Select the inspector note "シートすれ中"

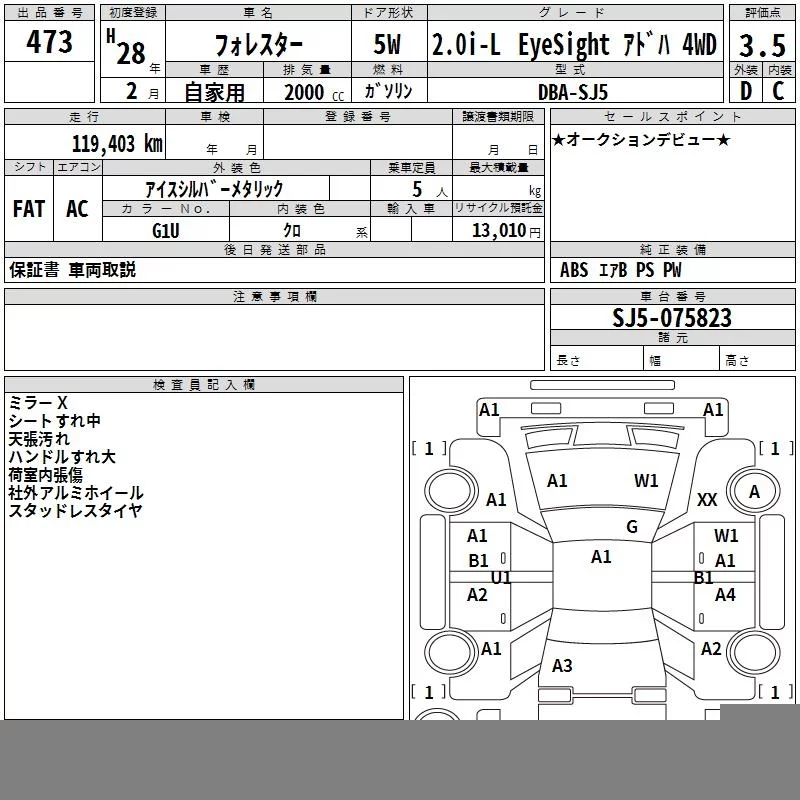[x=55, y=420]
